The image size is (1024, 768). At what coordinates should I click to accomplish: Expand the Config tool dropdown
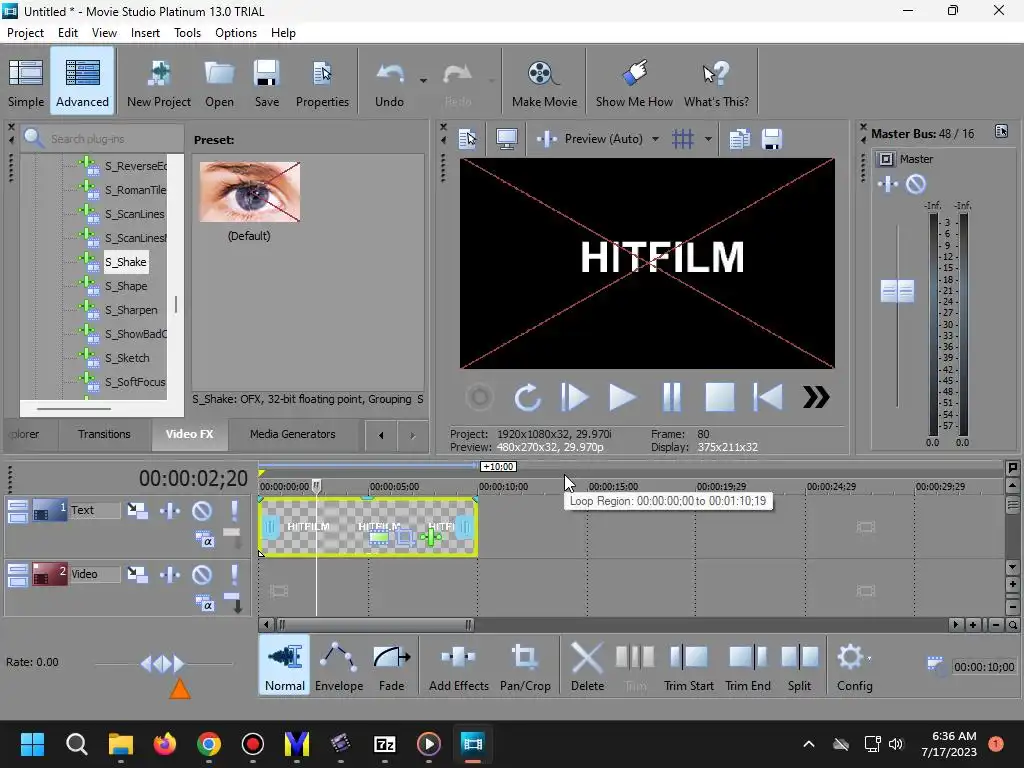pos(869,658)
